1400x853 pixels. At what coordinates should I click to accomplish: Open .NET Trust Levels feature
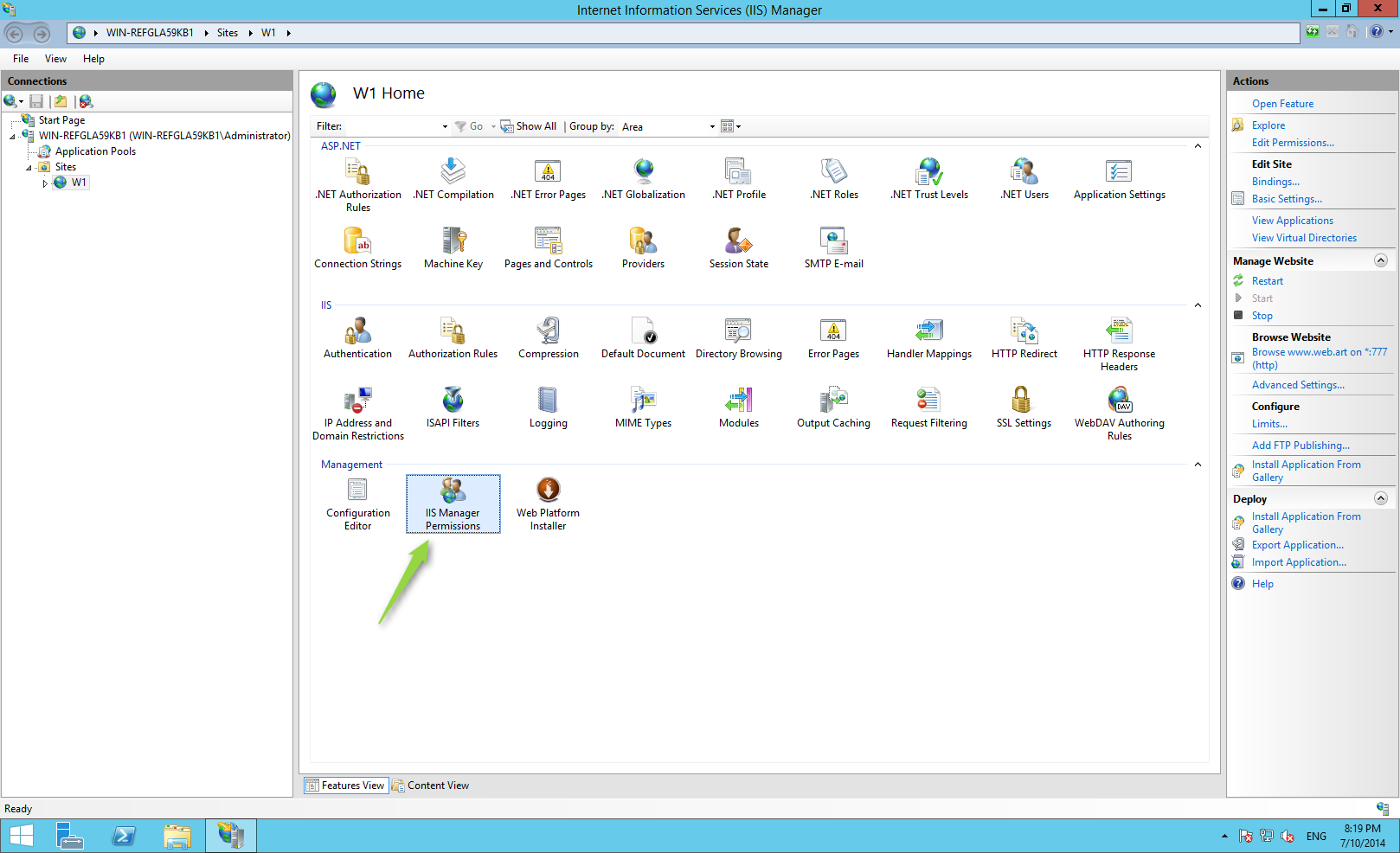[x=929, y=179]
